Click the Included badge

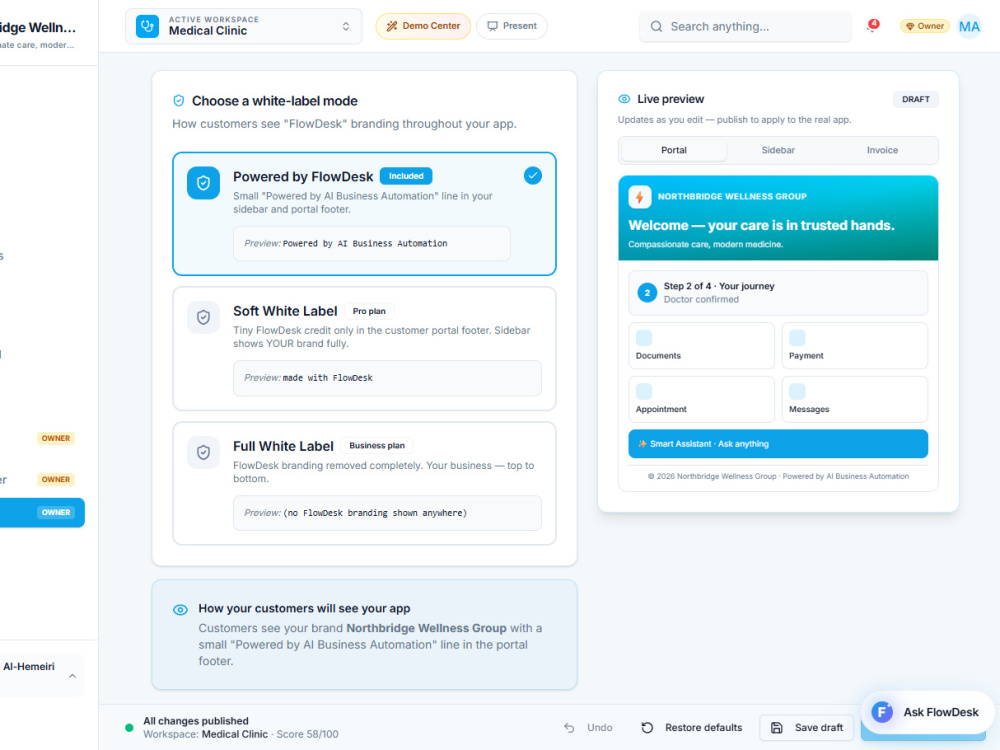pos(406,176)
